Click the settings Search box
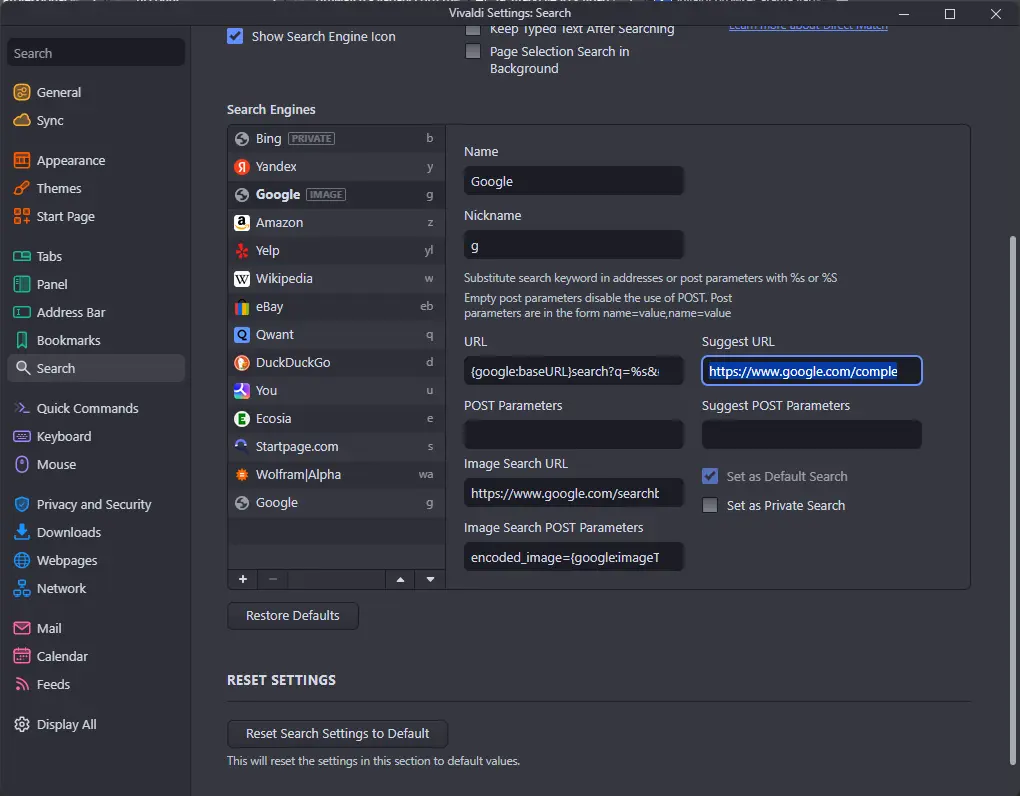 (x=96, y=53)
